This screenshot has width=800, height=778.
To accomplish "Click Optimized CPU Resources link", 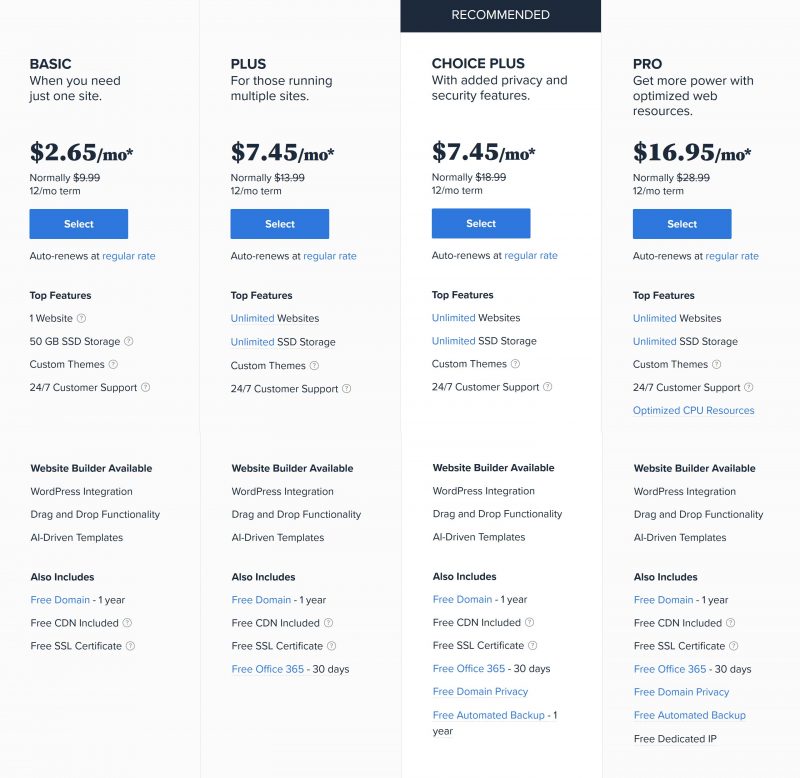I will click(x=693, y=411).
